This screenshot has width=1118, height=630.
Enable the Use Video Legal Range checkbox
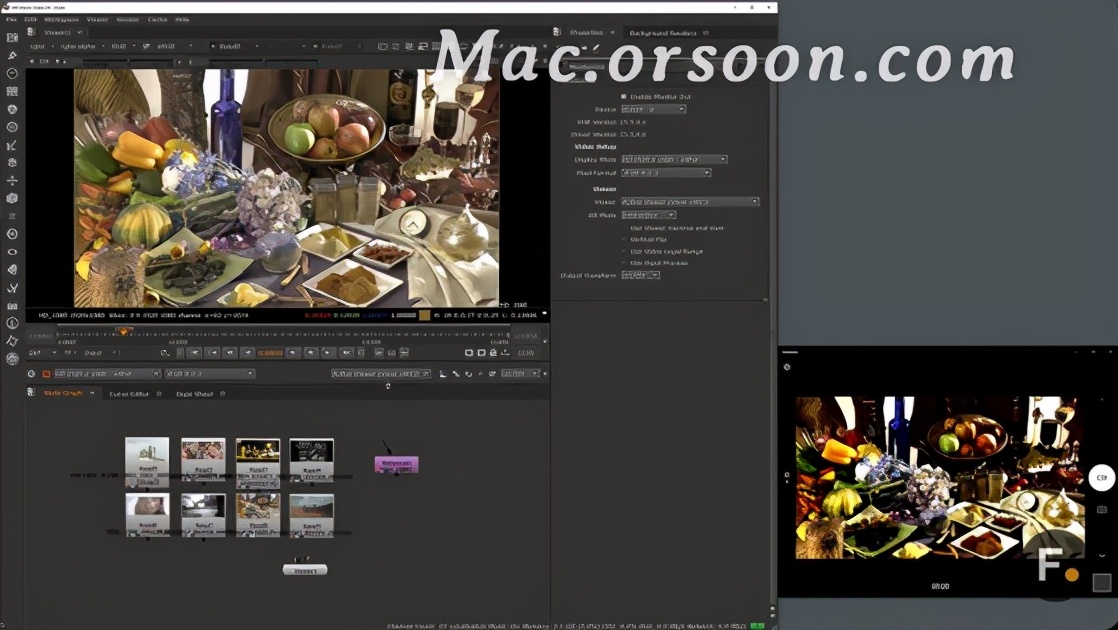coord(624,251)
